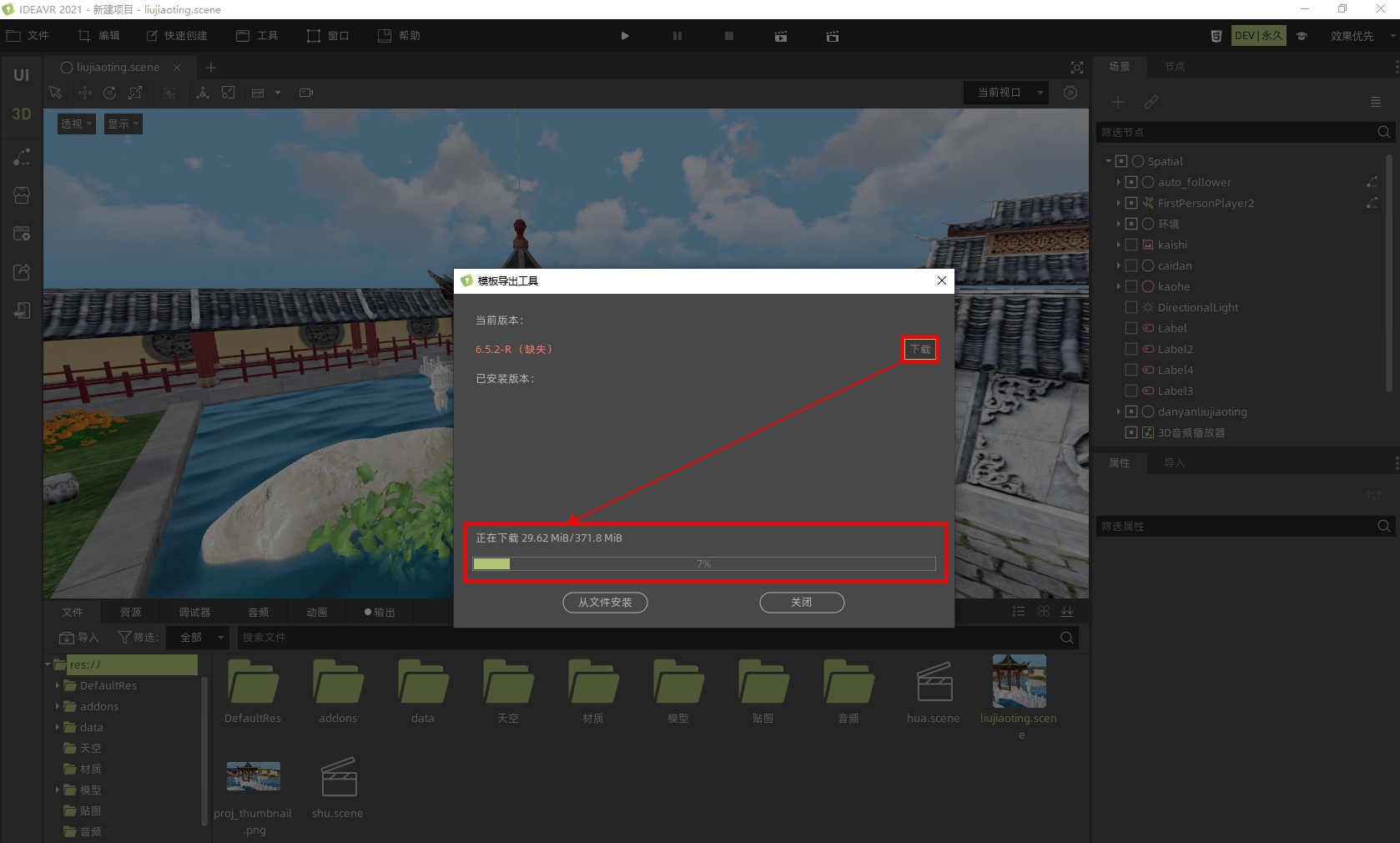Open the camera preview tool
Screen dimensions: 1400x843
306,93
